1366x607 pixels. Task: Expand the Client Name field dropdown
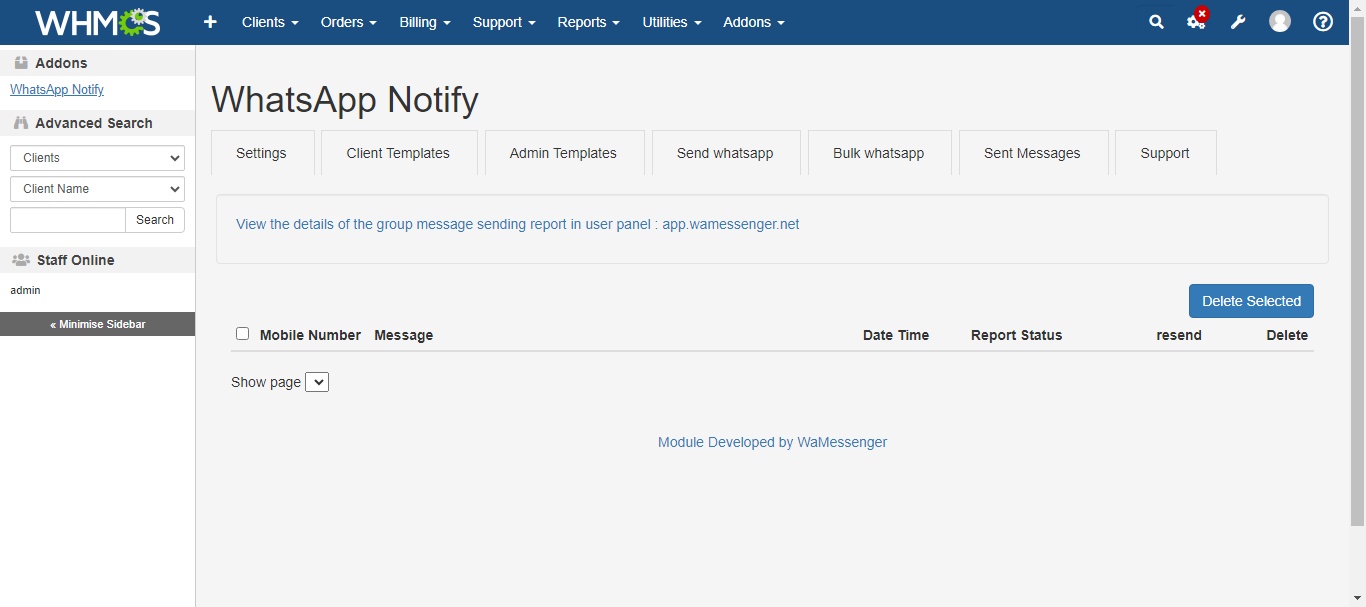coord(97,189)
